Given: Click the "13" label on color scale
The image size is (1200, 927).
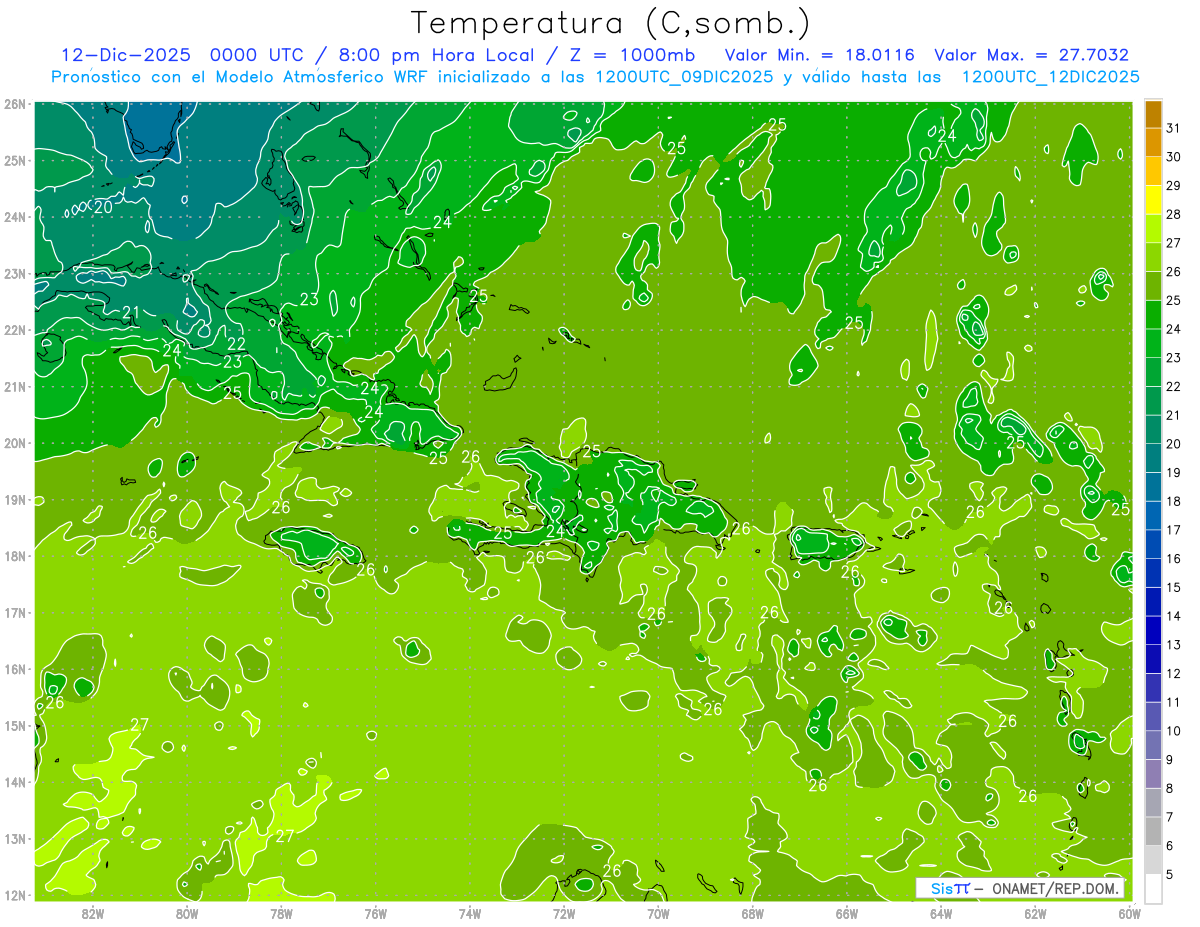Looking at the screenshot, I should click(x=1173, y=645).
